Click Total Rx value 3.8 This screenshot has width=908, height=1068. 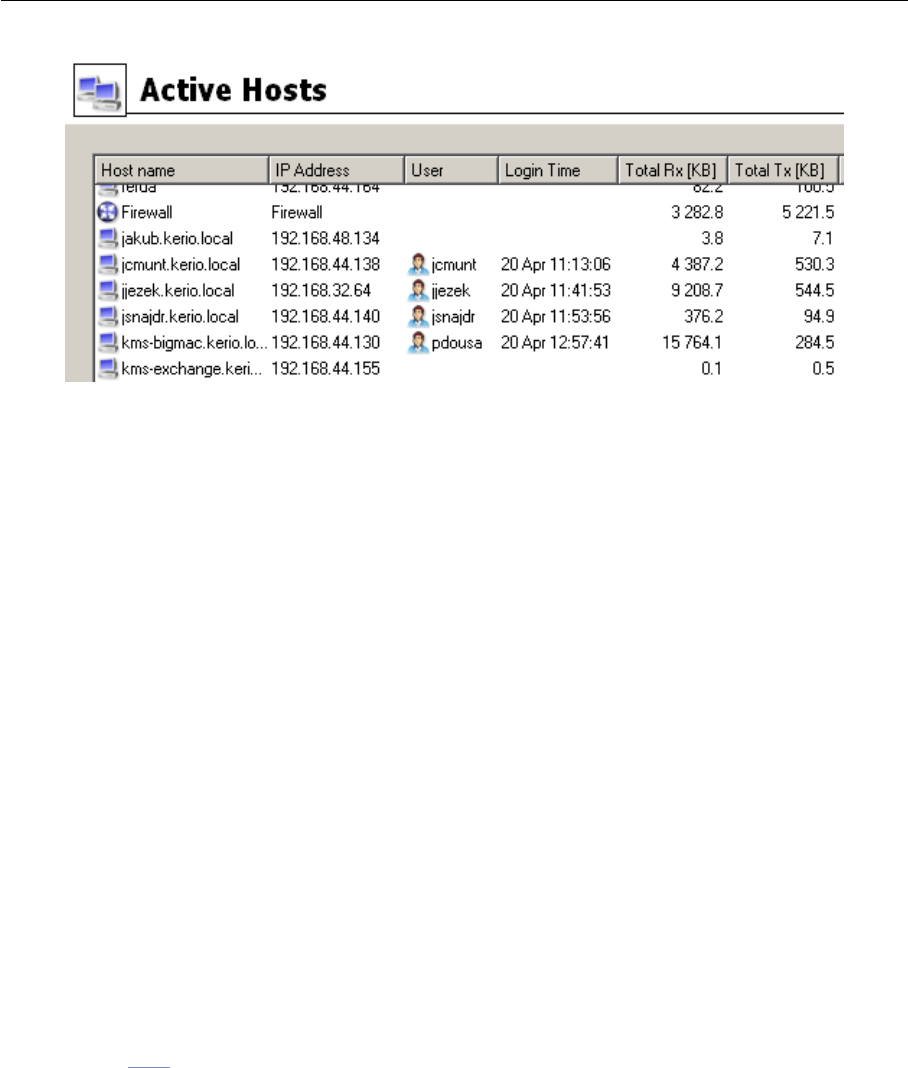[713, 238]
